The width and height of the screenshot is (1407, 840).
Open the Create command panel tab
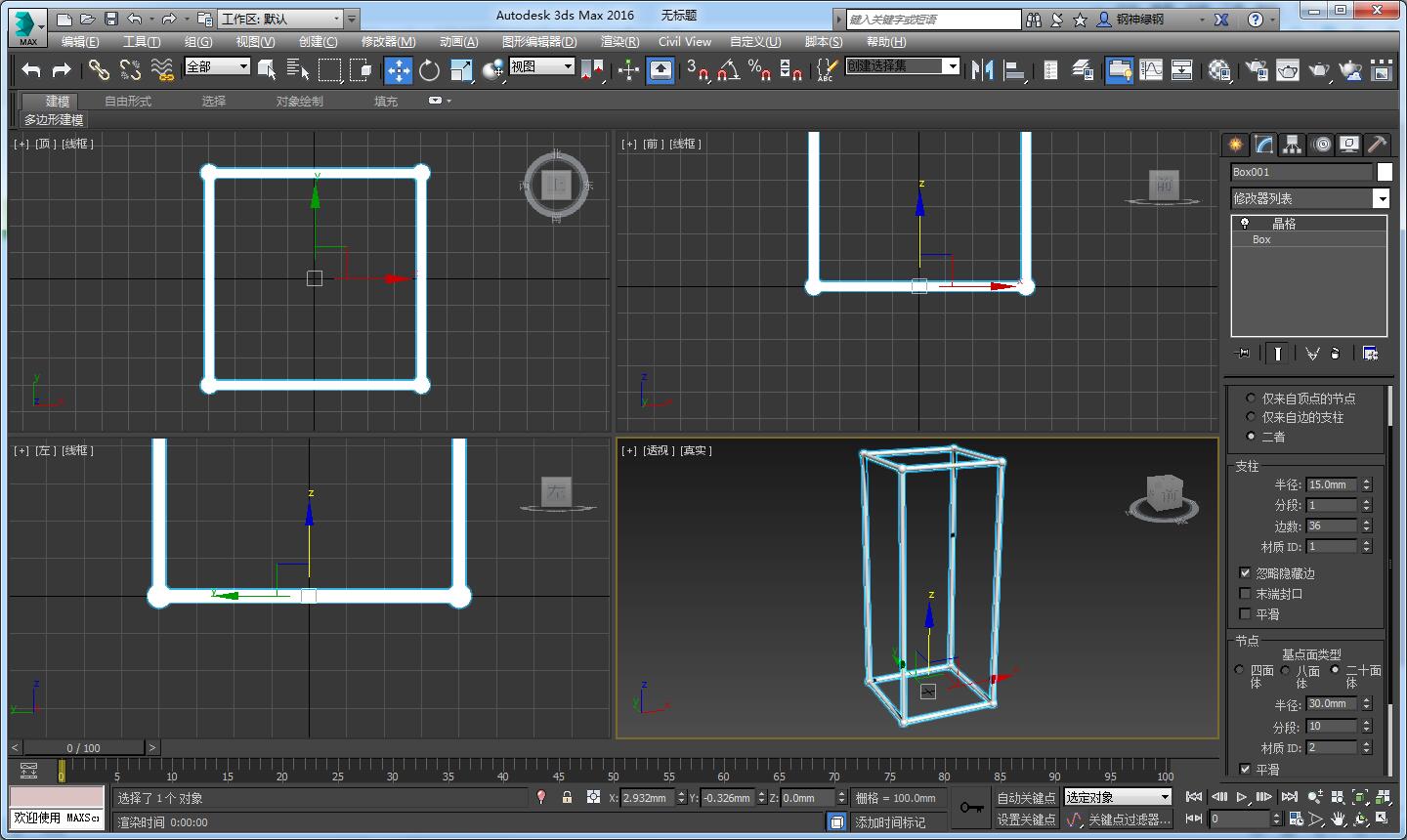point(1236,145)
